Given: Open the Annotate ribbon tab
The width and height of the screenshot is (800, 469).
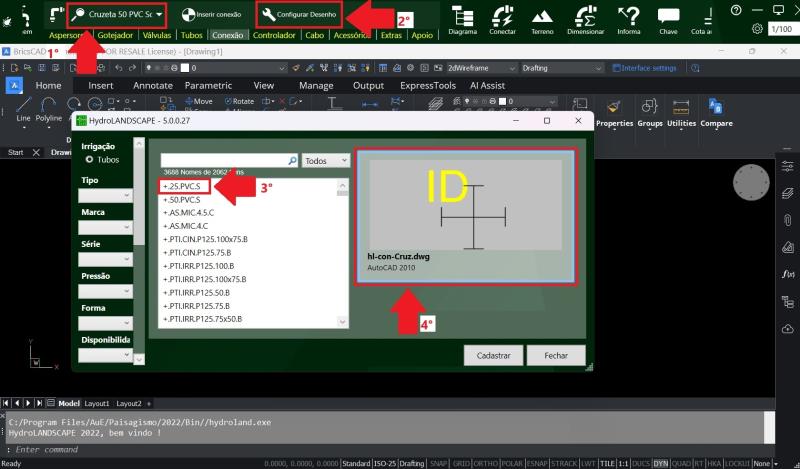Looking at the screenshot, I should pyautogui.click(x=153, y=86).
